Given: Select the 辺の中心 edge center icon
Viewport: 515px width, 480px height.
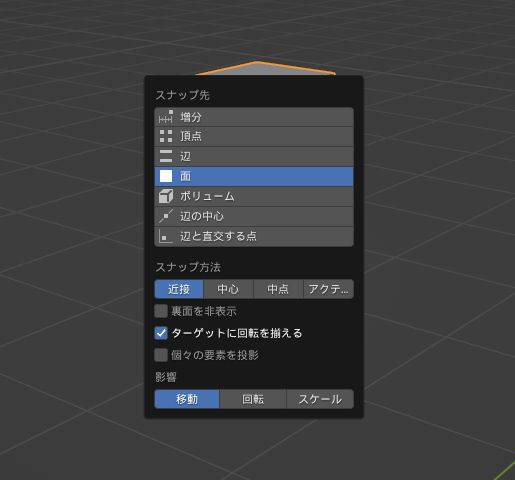Looking at the screenshot, I should coord(166,216).
